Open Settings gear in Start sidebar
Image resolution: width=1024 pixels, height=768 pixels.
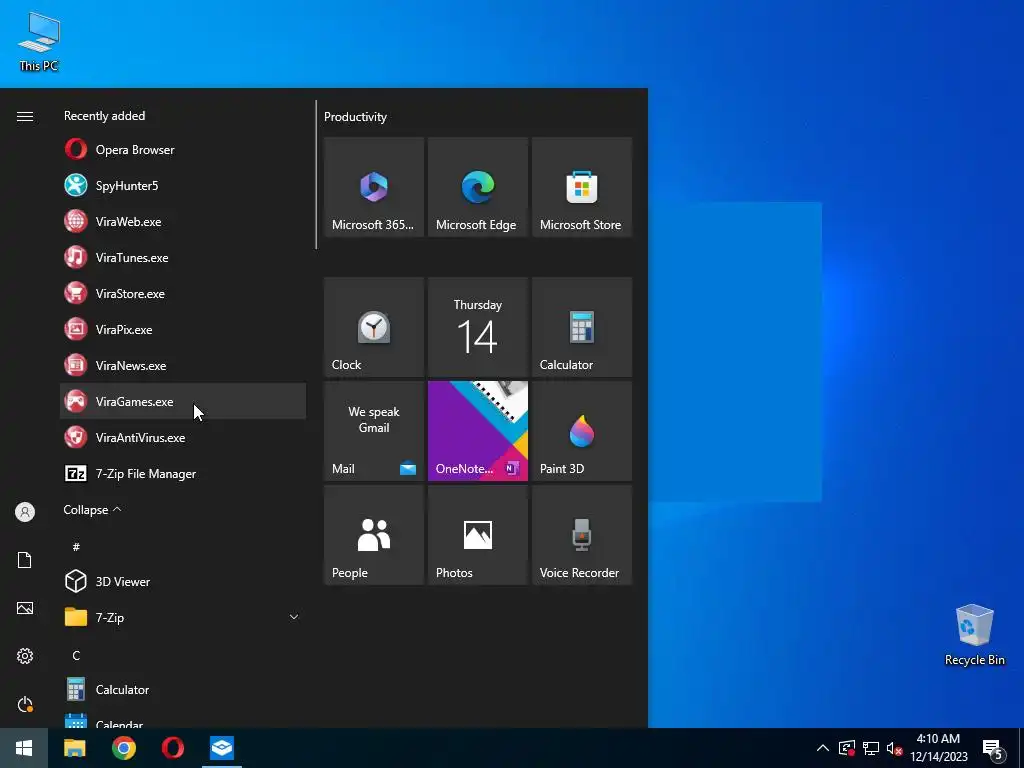point(25,656)
